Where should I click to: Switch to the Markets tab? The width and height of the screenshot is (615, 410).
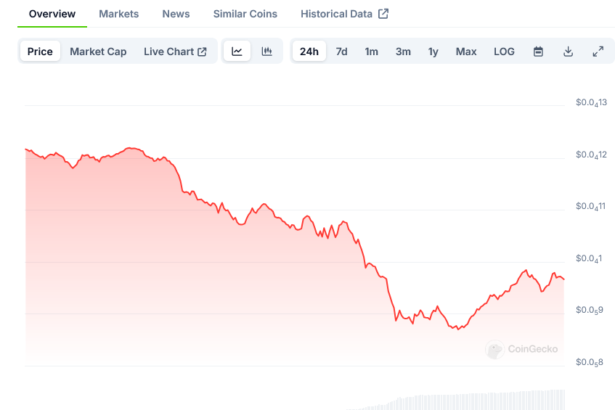(119, 14)
